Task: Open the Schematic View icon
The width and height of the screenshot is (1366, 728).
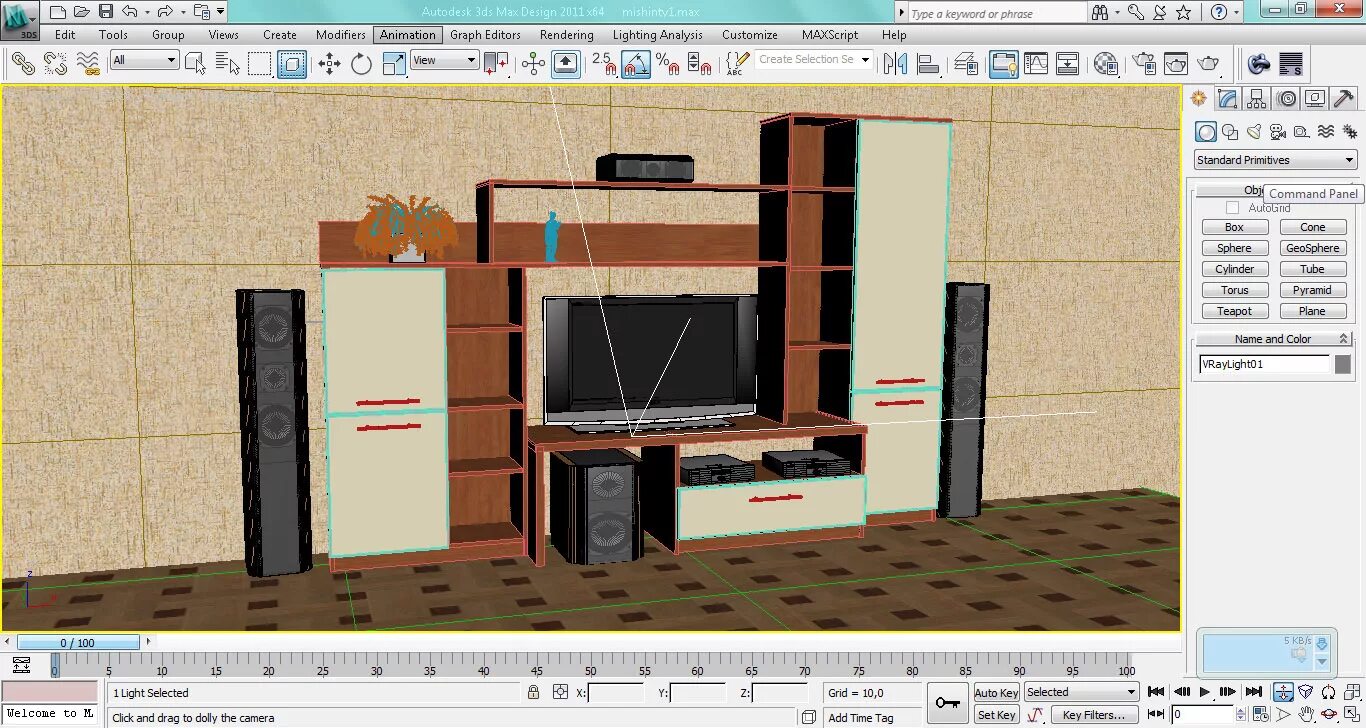Action: click(x=1068, y=64)
